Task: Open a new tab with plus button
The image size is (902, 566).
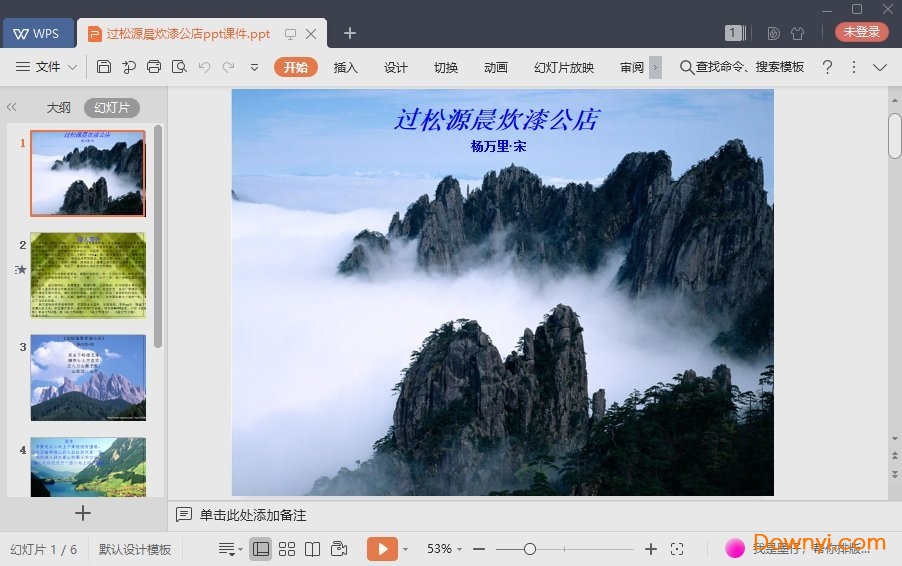Action: tap(350, 33)
